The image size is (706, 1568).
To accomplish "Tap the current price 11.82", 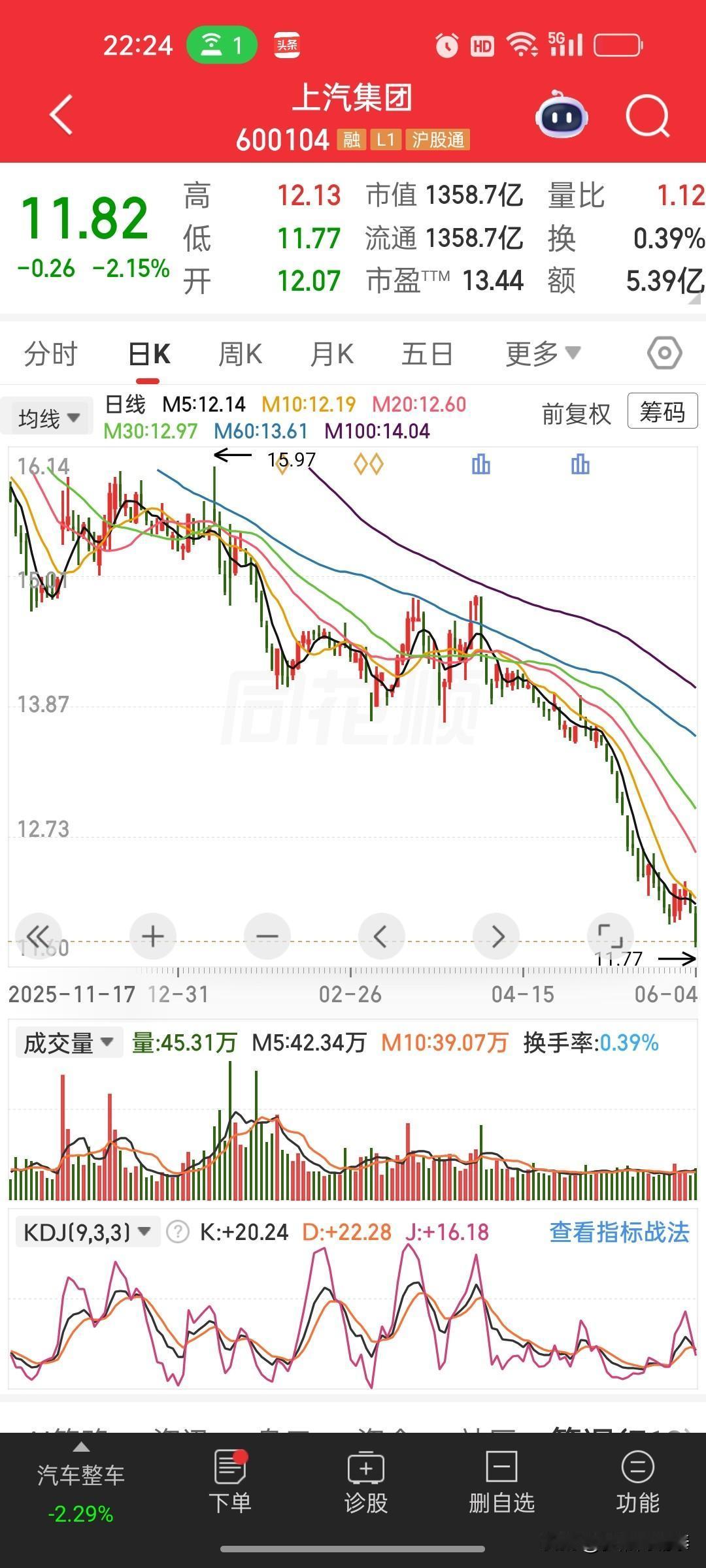I will 85,218.
